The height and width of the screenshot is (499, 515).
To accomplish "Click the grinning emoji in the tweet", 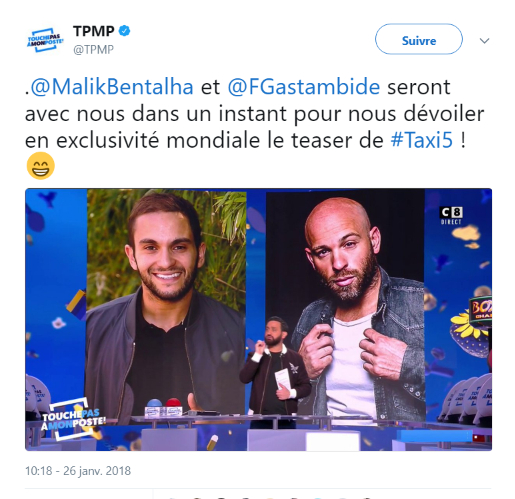I will pyautogui.click(x=40, y=166).
